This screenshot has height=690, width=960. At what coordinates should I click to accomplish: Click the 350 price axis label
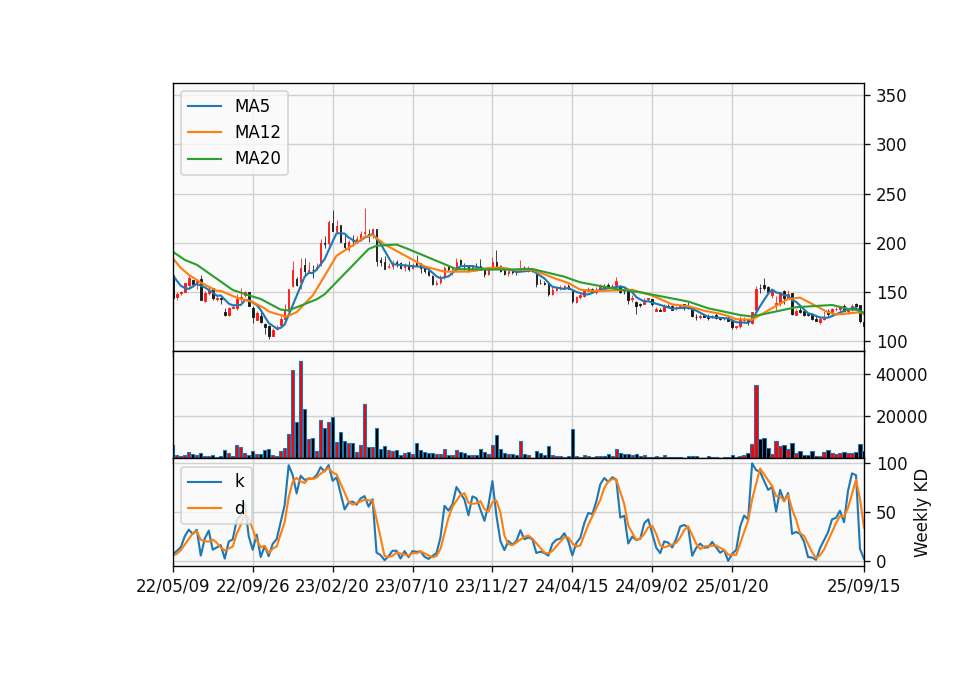coord(891,96)
